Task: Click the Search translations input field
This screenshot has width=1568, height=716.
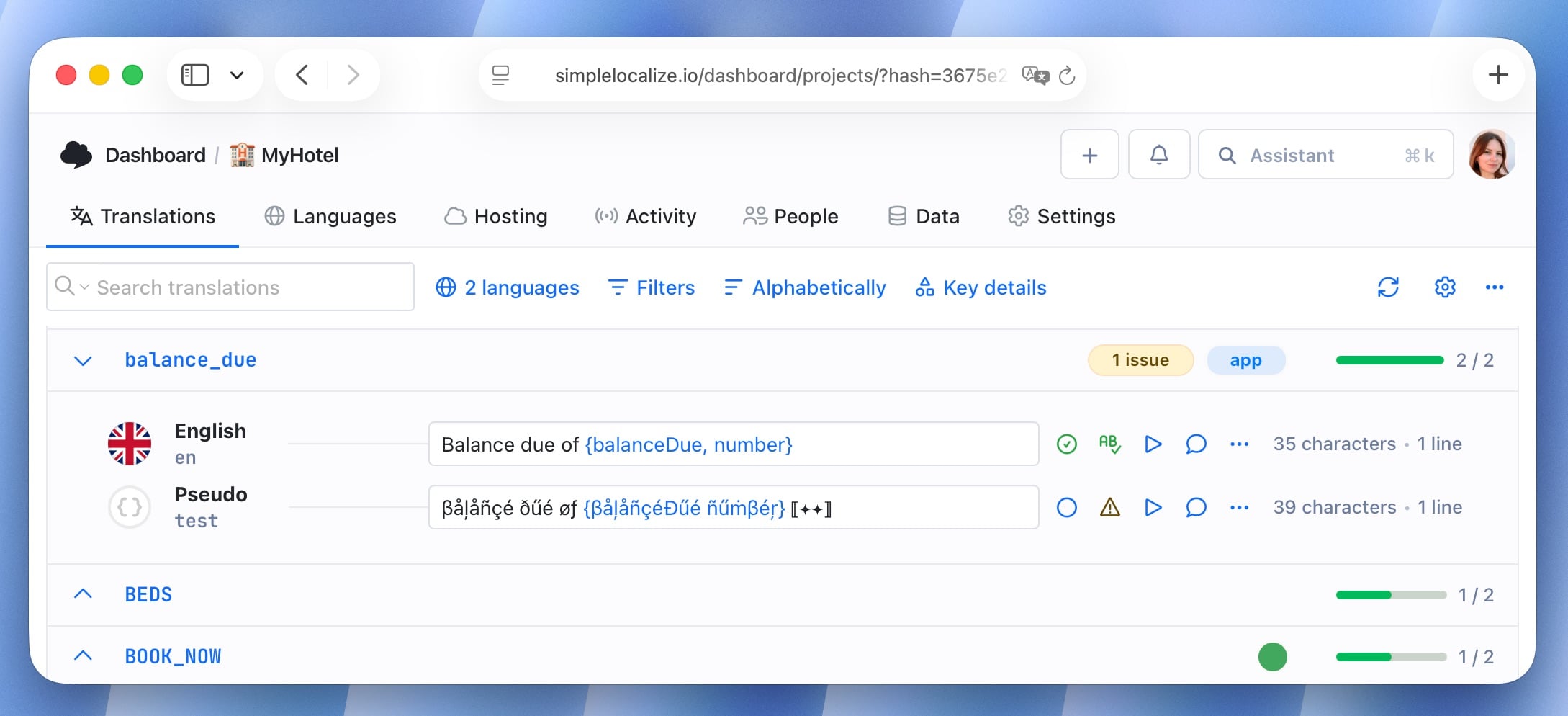Action: [x=230, y=287]
